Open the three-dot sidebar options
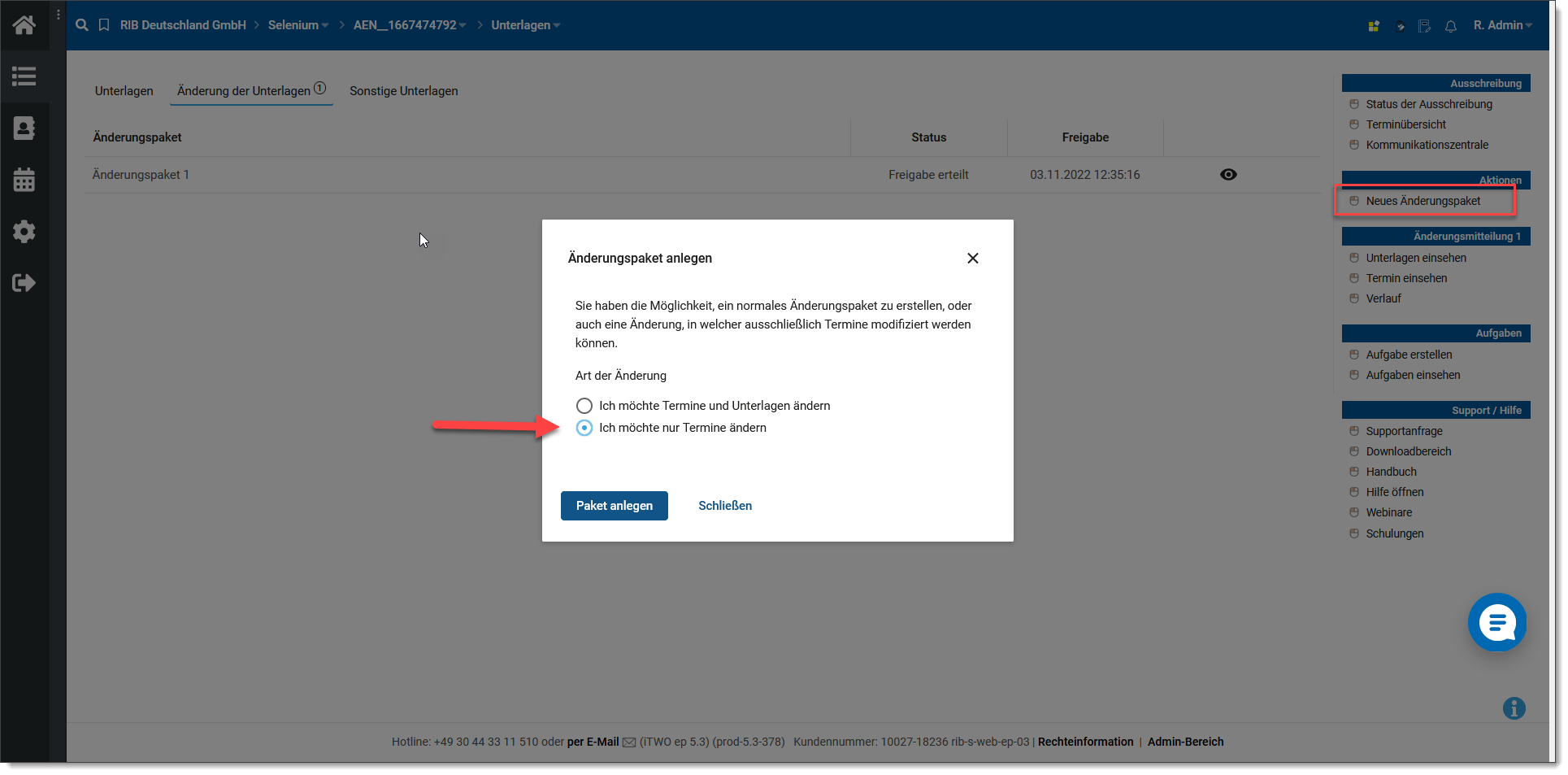 tap(59, 15)
